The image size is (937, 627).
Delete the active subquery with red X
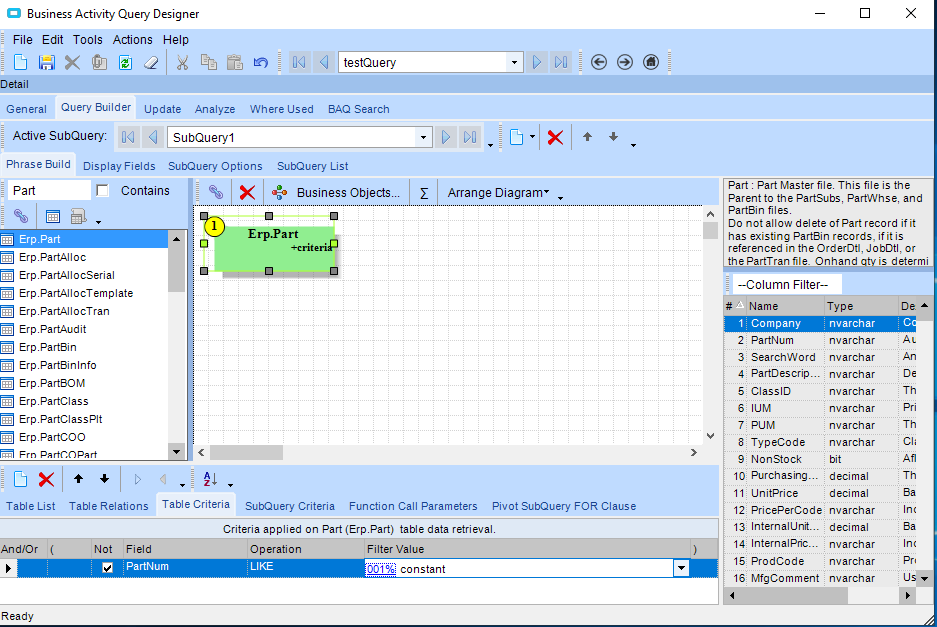[555, 137]
